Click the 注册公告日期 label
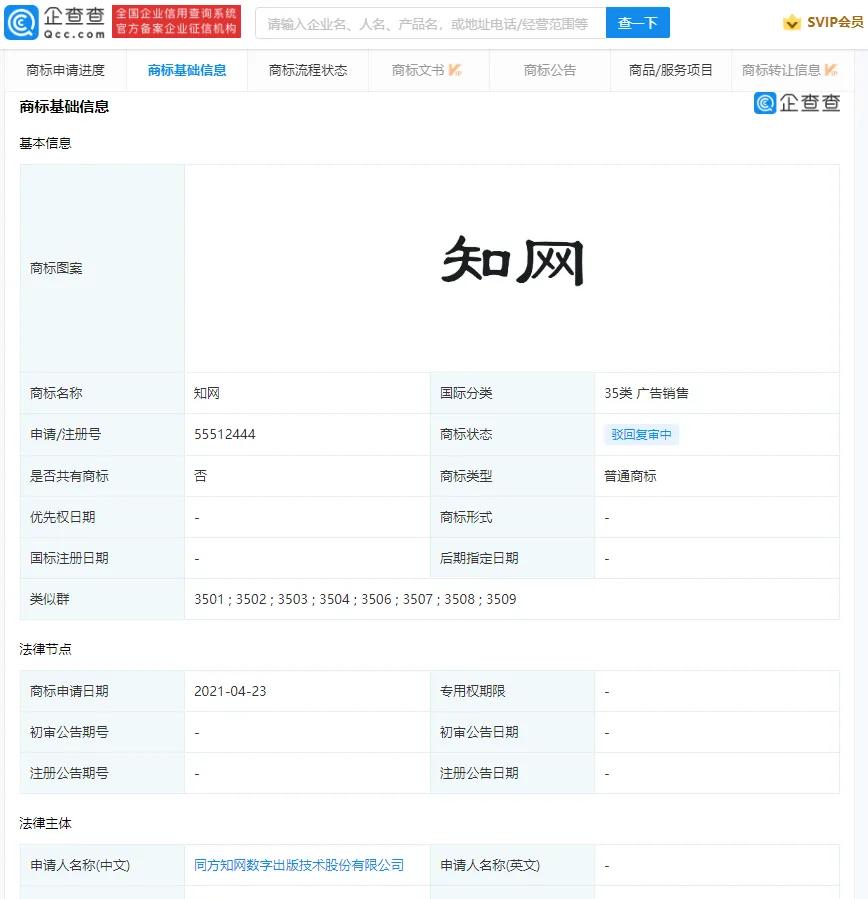This screenshot has width=868, height=899. click(x=479, y=773)
